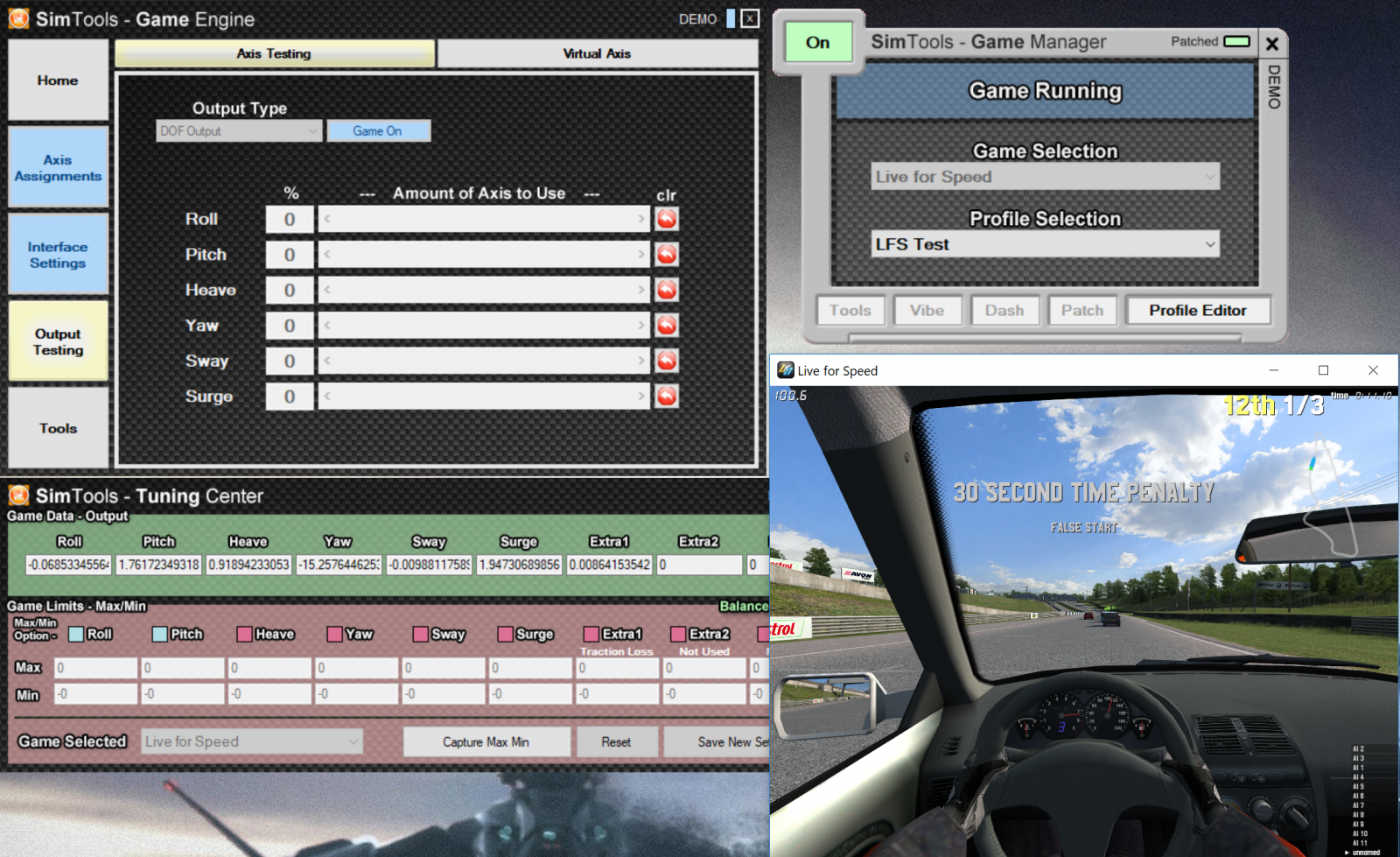This screenshot has height=857, width=1400.
Task: Open the Game Selection dropdown
Action: click(1045, 176)
